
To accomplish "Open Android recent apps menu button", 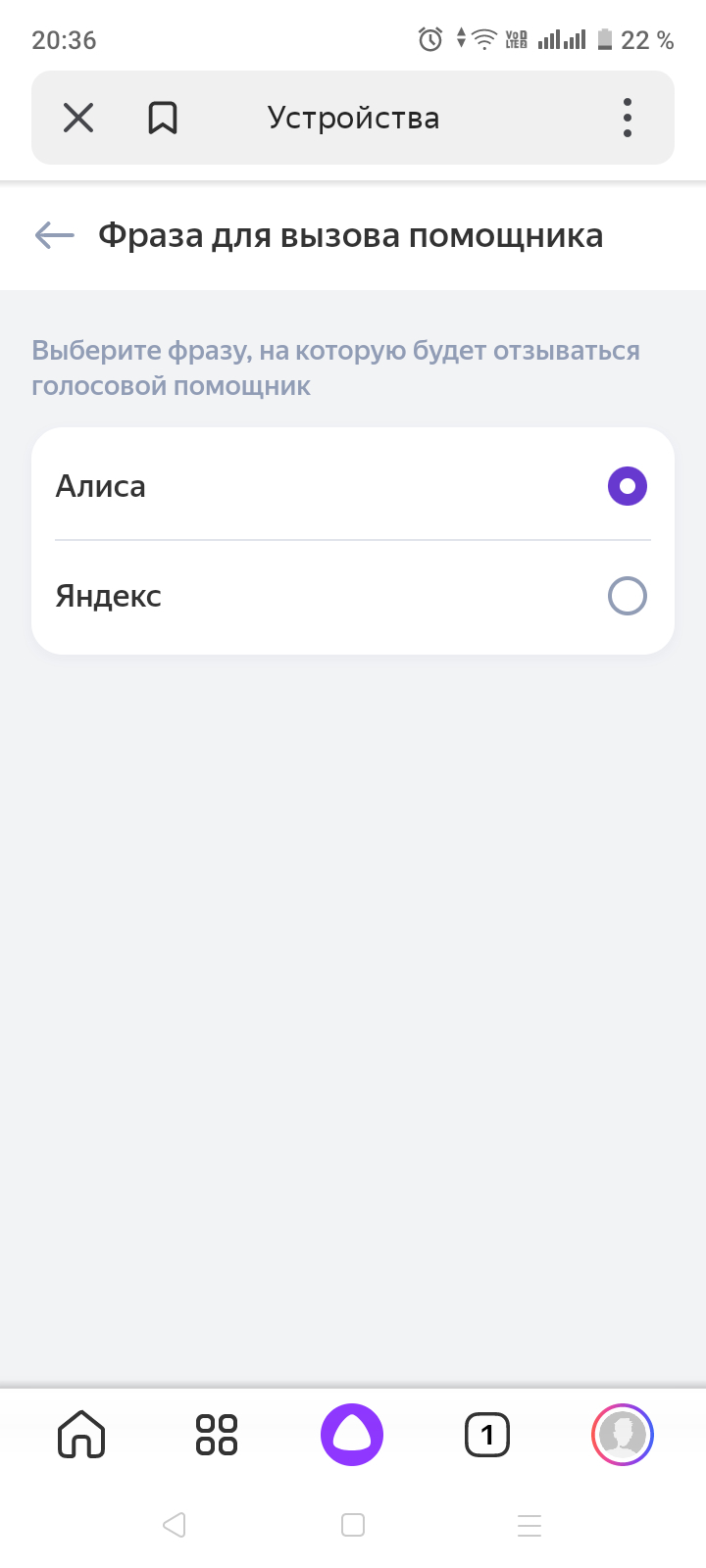I will pos(529,1525).
